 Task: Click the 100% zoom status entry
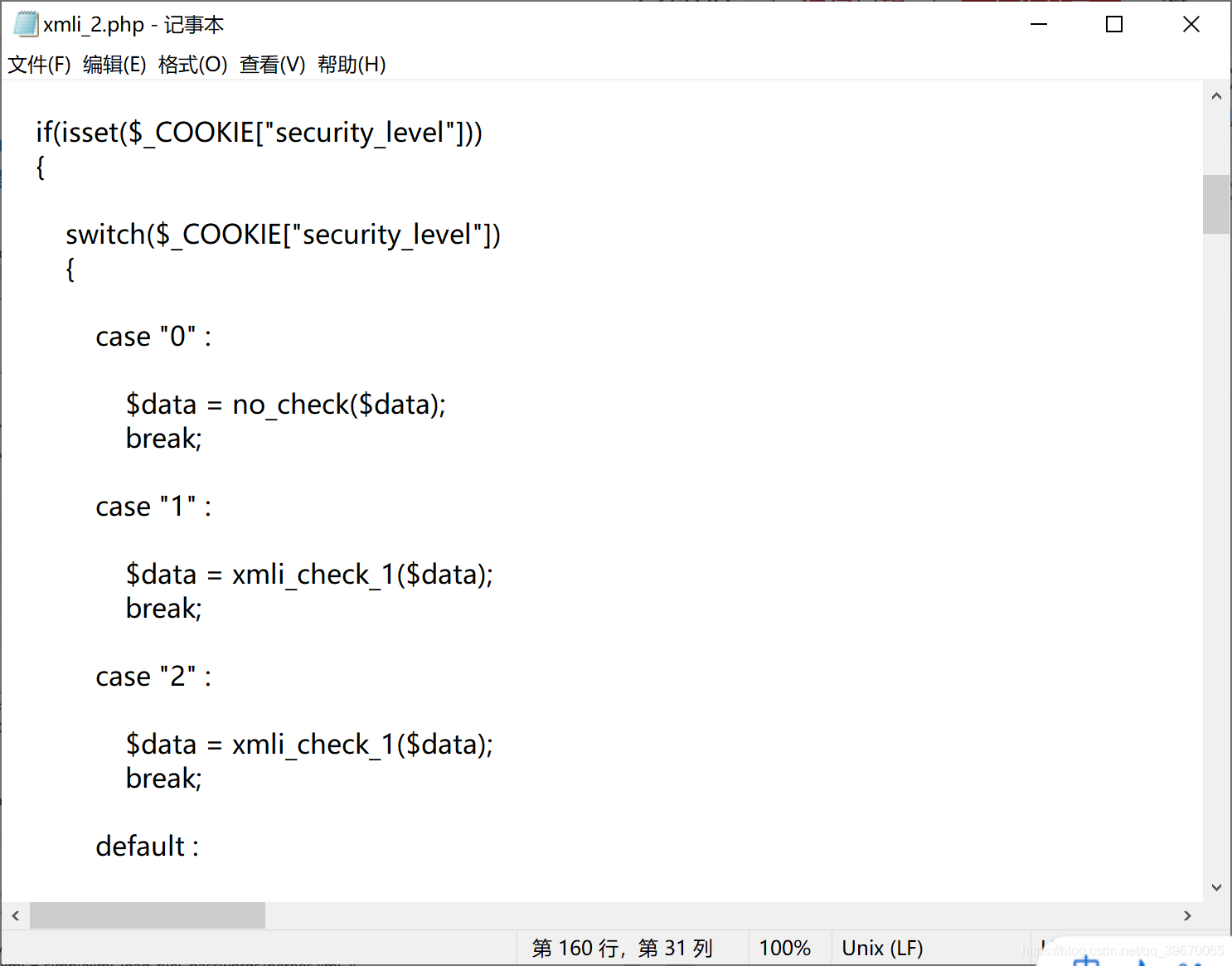coord(784,948)
